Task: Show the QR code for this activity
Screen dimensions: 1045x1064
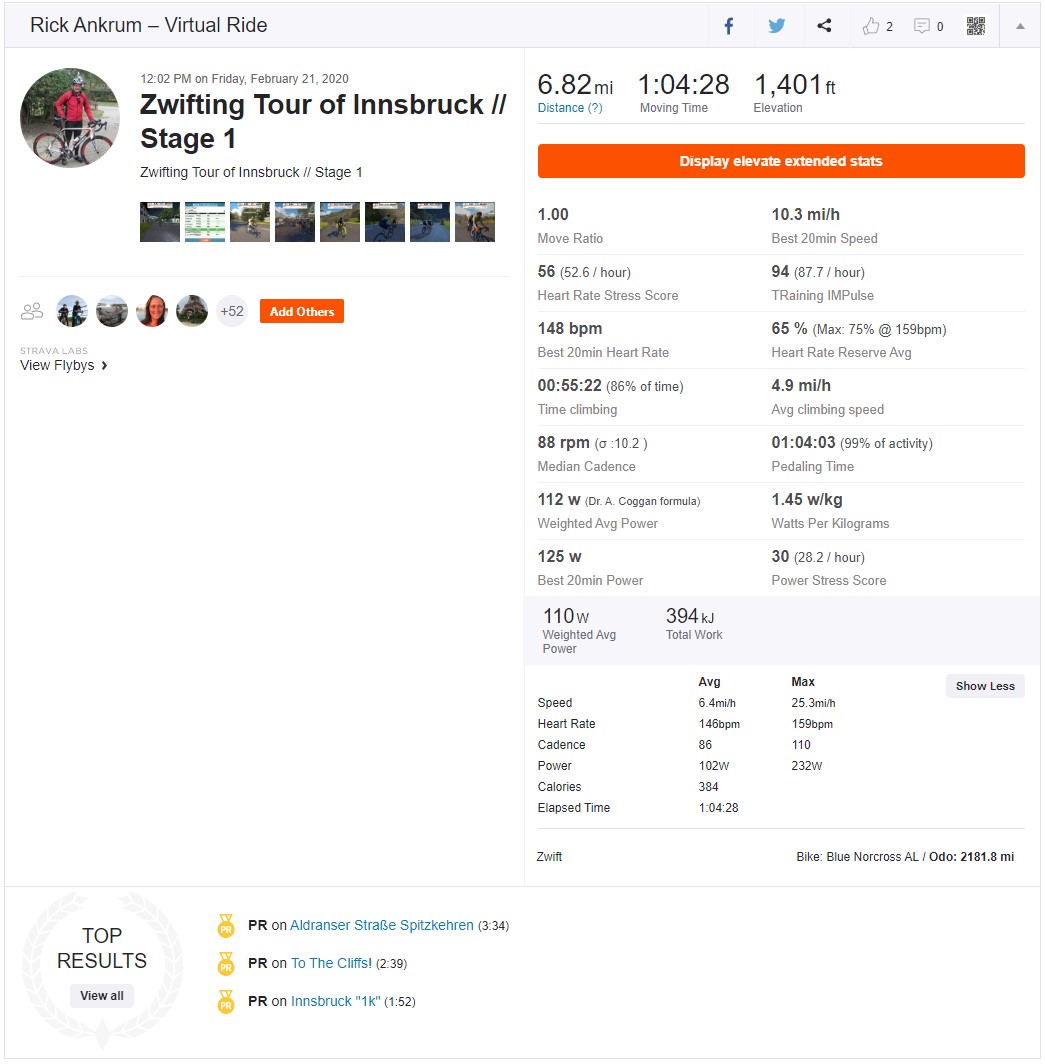Action: coord(975,26)
